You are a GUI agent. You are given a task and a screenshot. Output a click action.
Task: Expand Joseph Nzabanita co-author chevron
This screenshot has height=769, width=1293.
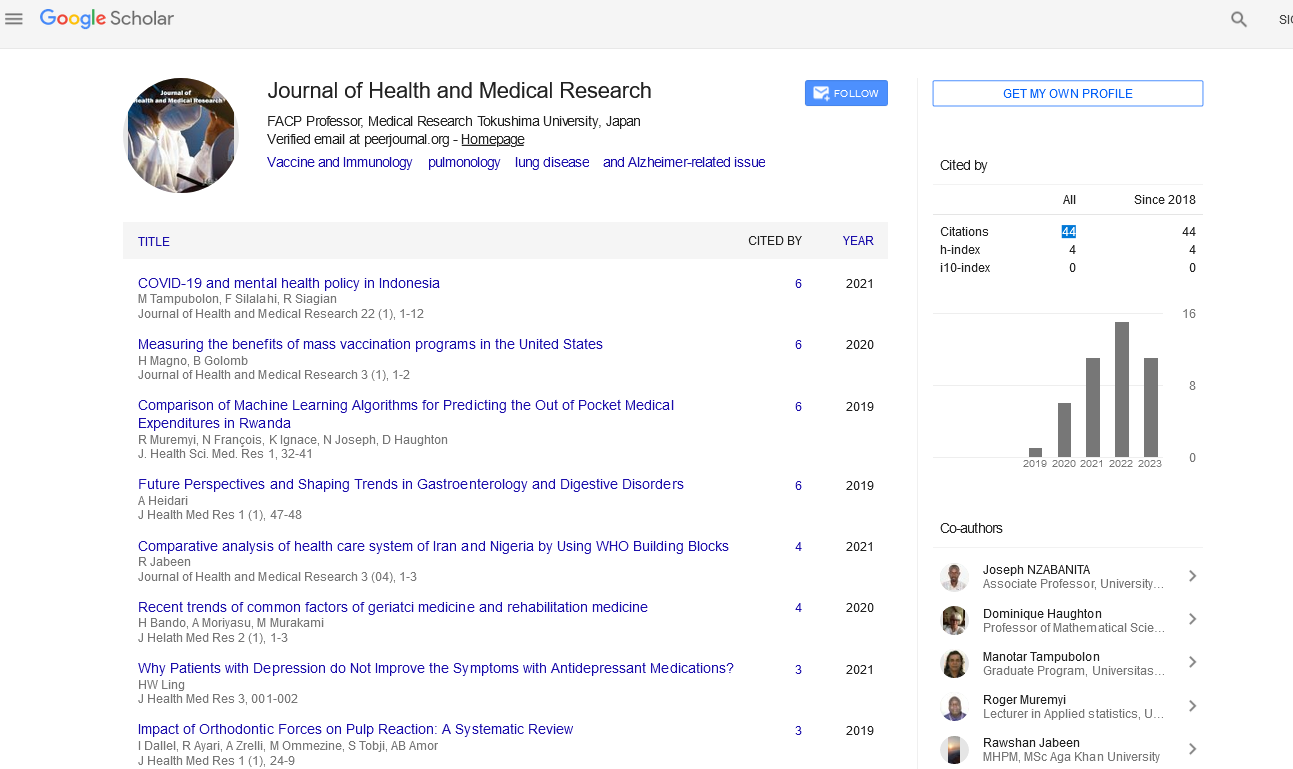[x=1192, y=576]
